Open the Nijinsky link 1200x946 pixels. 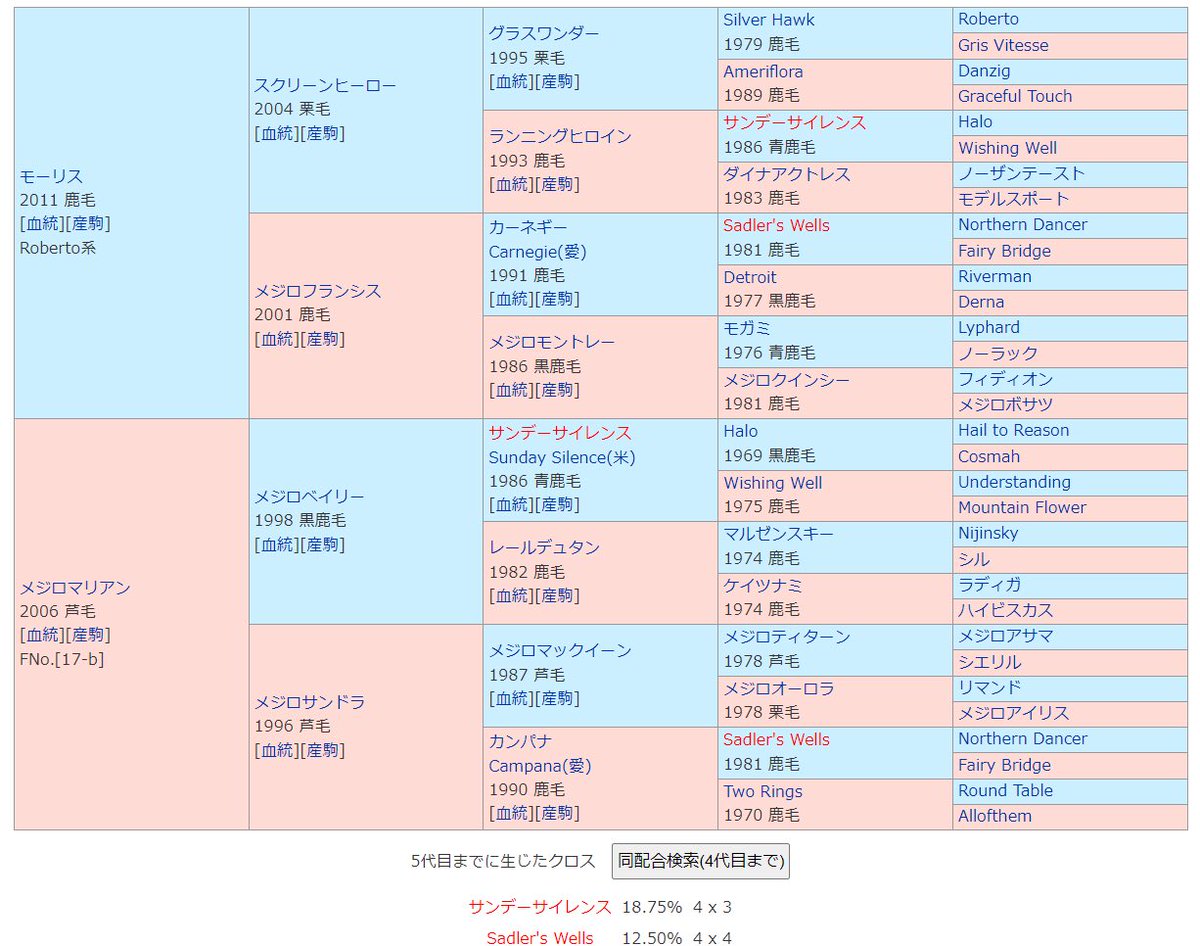pos(988,533)
